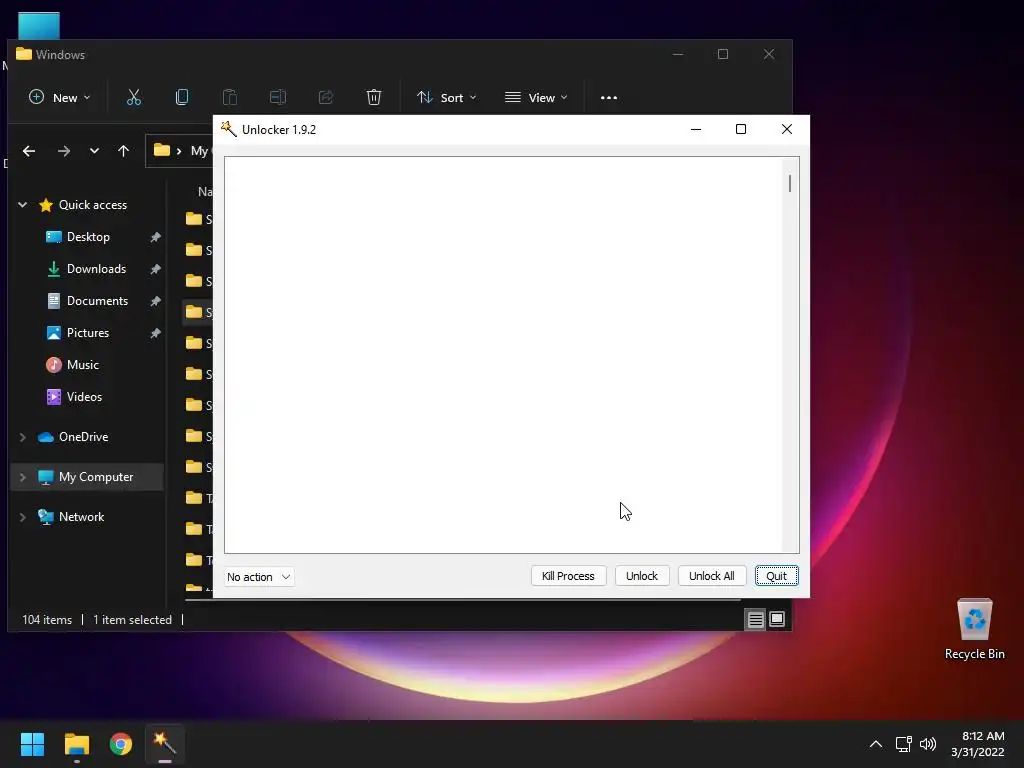The height and width of the screenshot is (768, 1024).
Task: Unpin Documents using its pin icon
Action: [155, 301]
